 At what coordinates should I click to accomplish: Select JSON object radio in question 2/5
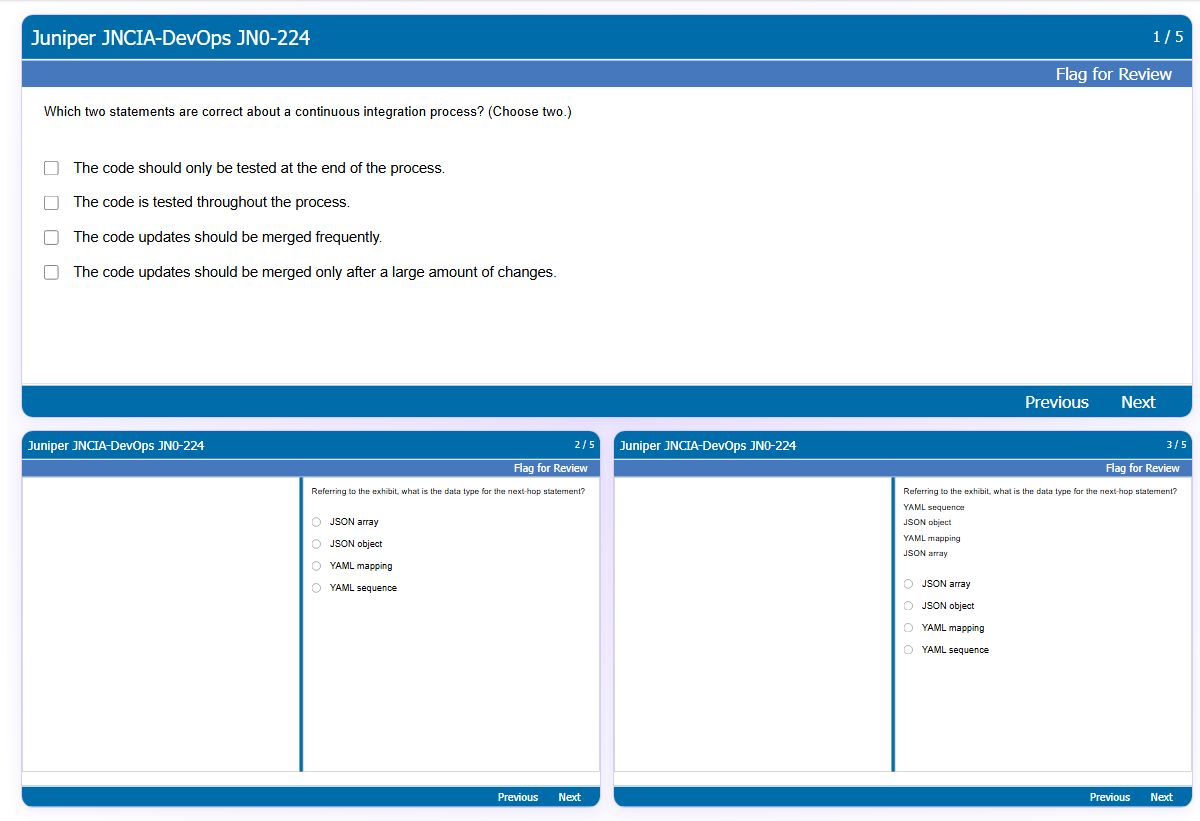(316, 544)
